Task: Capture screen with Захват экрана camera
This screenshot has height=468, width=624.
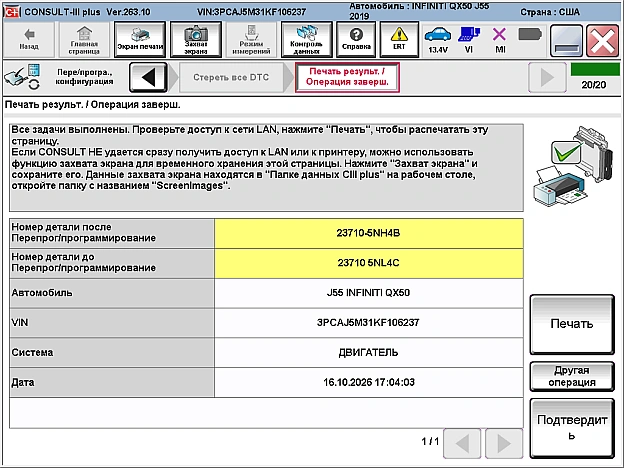Action: click(195, 39)
